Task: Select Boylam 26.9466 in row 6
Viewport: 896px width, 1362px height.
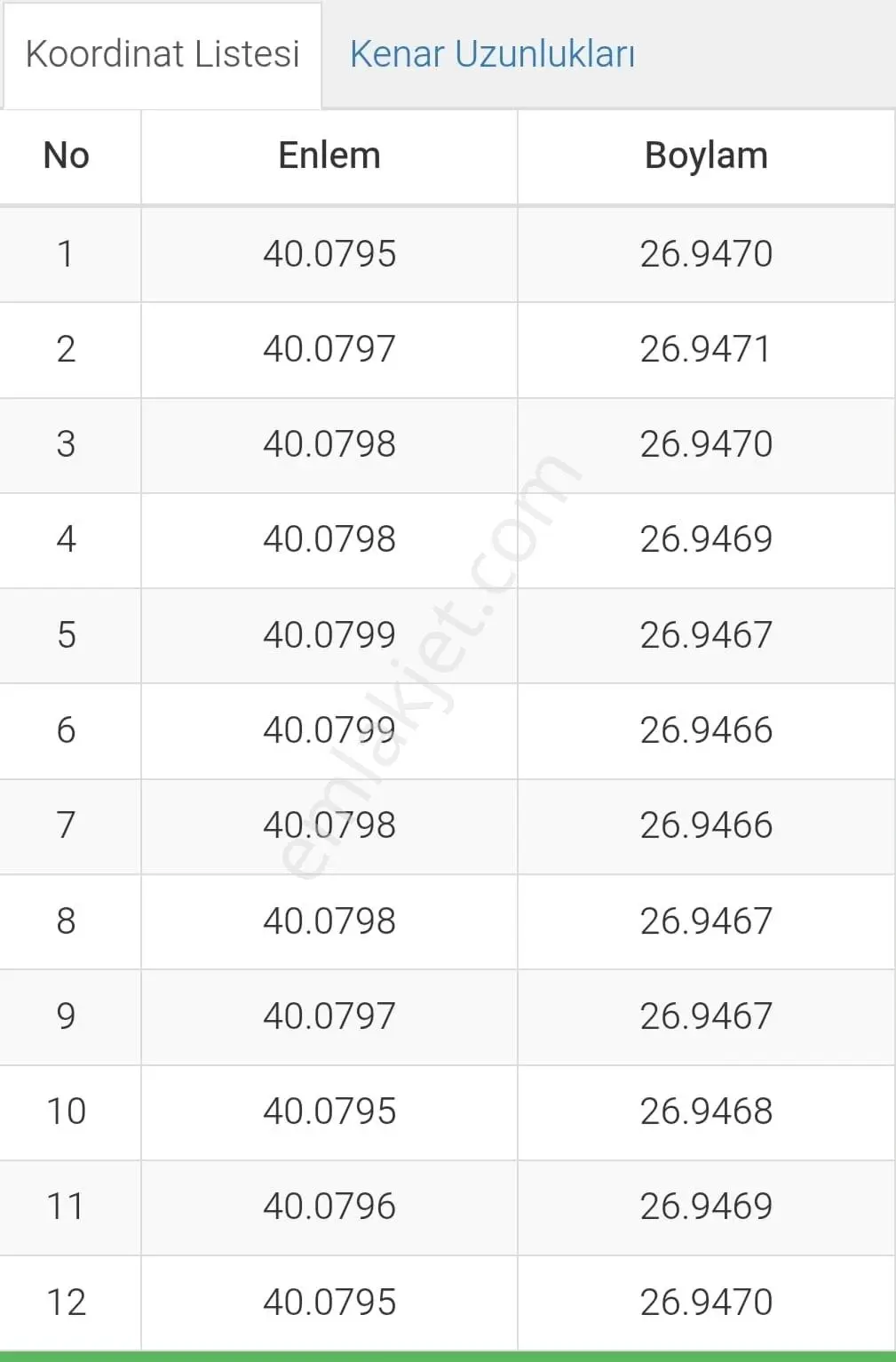Action: pyautogui.click(x=706, y=730)
